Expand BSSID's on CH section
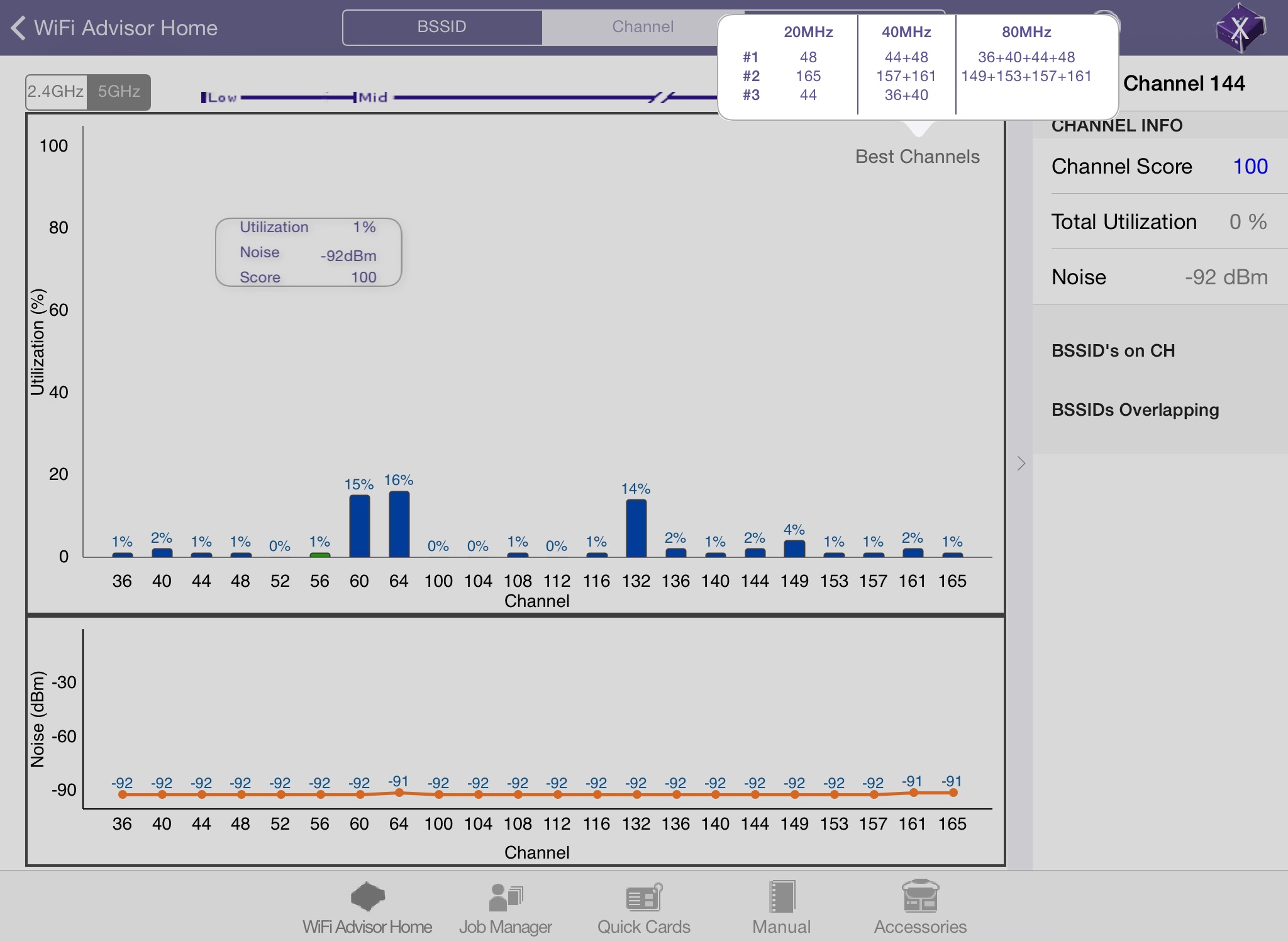 1113,350
